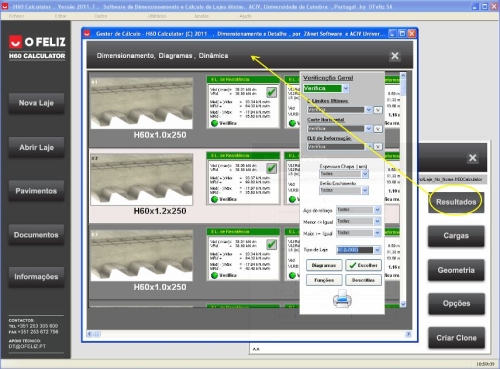Image resolution: width=500 pixels, height=369 pixels.
Task: Close the Dimensionamento, Diagramas, Dinâmica panel with X
Action: [x=395, y=56]
